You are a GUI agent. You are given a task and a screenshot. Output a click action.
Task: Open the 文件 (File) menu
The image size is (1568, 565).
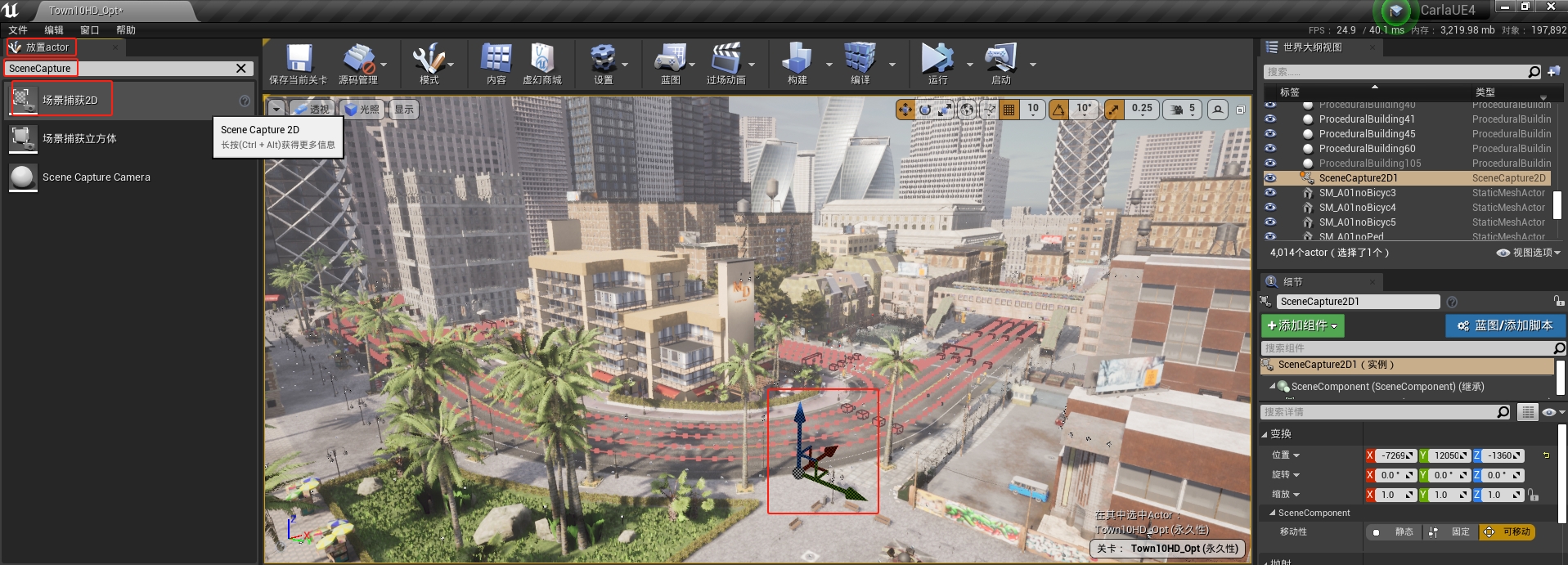tap(18, 30)
